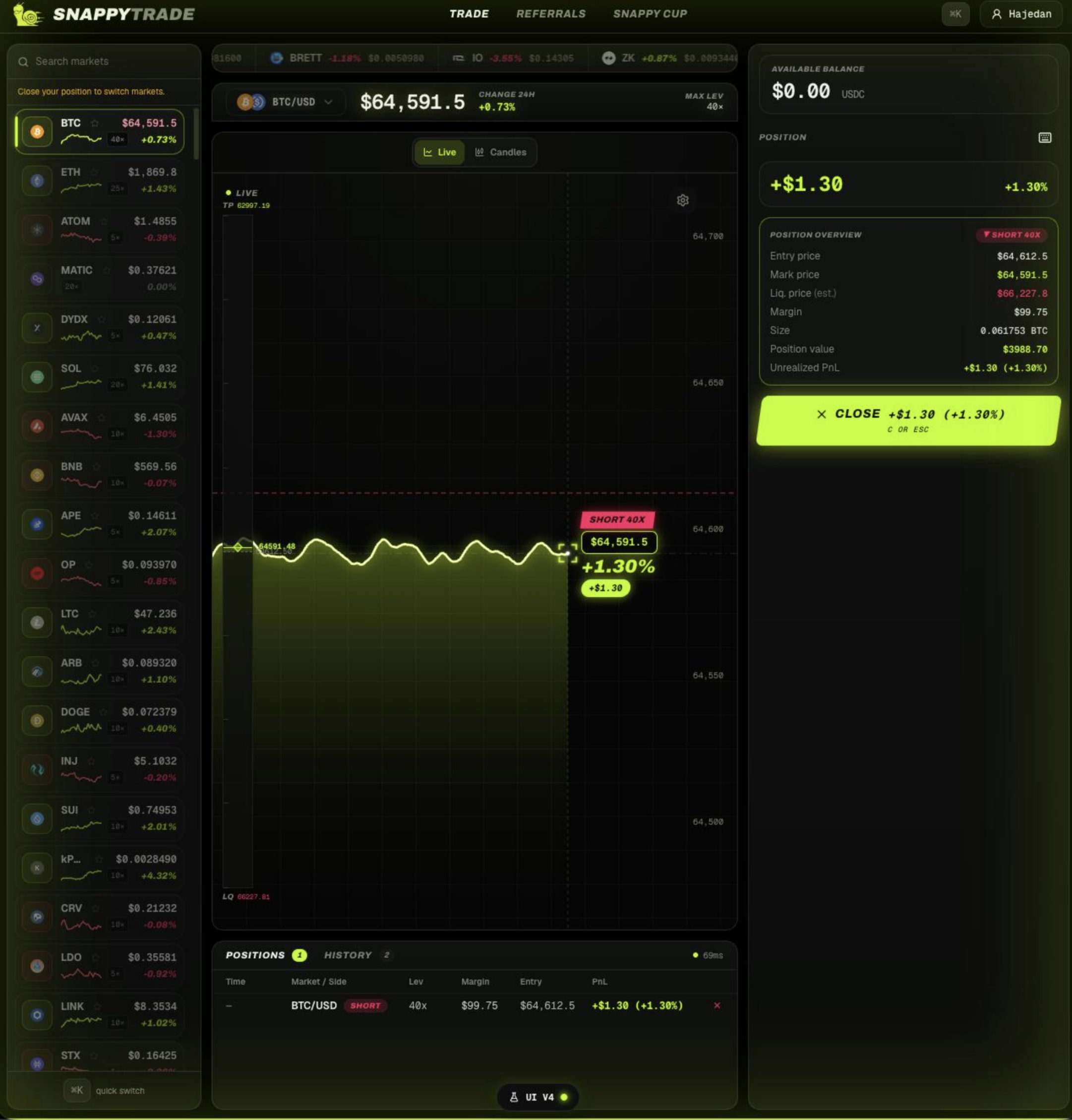Open the BTC/USD market dropdown
Viewport: 1072px width, 1120px height.
[286, 102]
